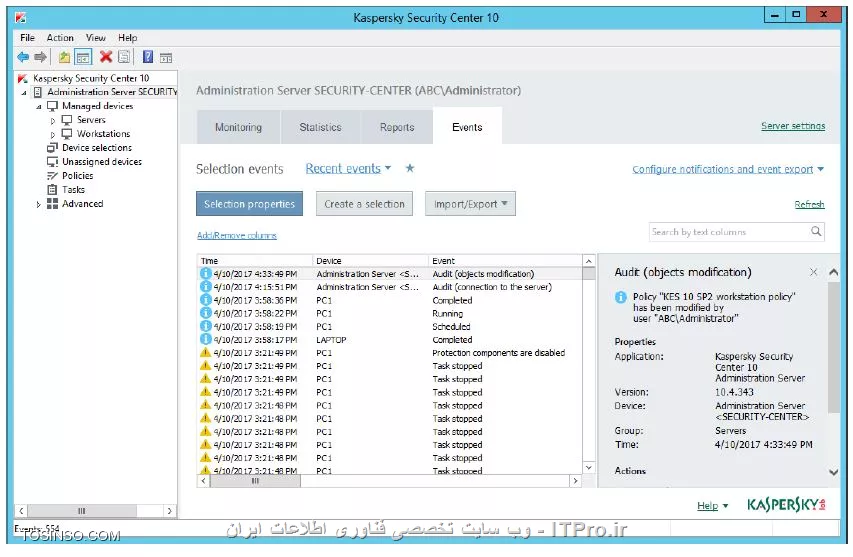Switch to the Statistics tab
Screen dimensions: 853x557
pos(320,127)
